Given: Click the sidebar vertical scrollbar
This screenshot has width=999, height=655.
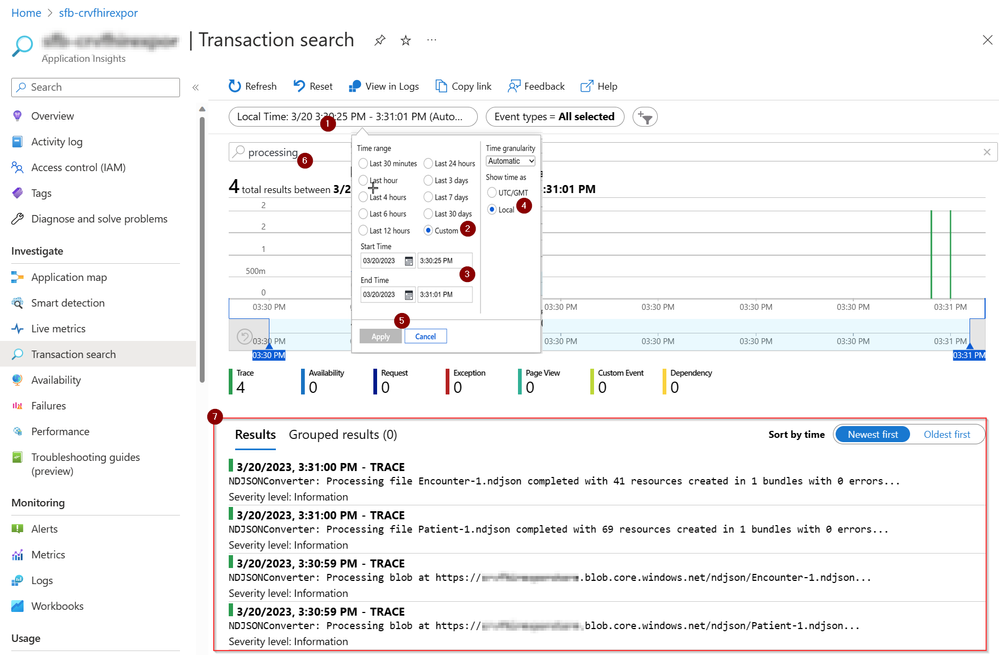Looking at the screenshot, I should click(x=202, y=248).
